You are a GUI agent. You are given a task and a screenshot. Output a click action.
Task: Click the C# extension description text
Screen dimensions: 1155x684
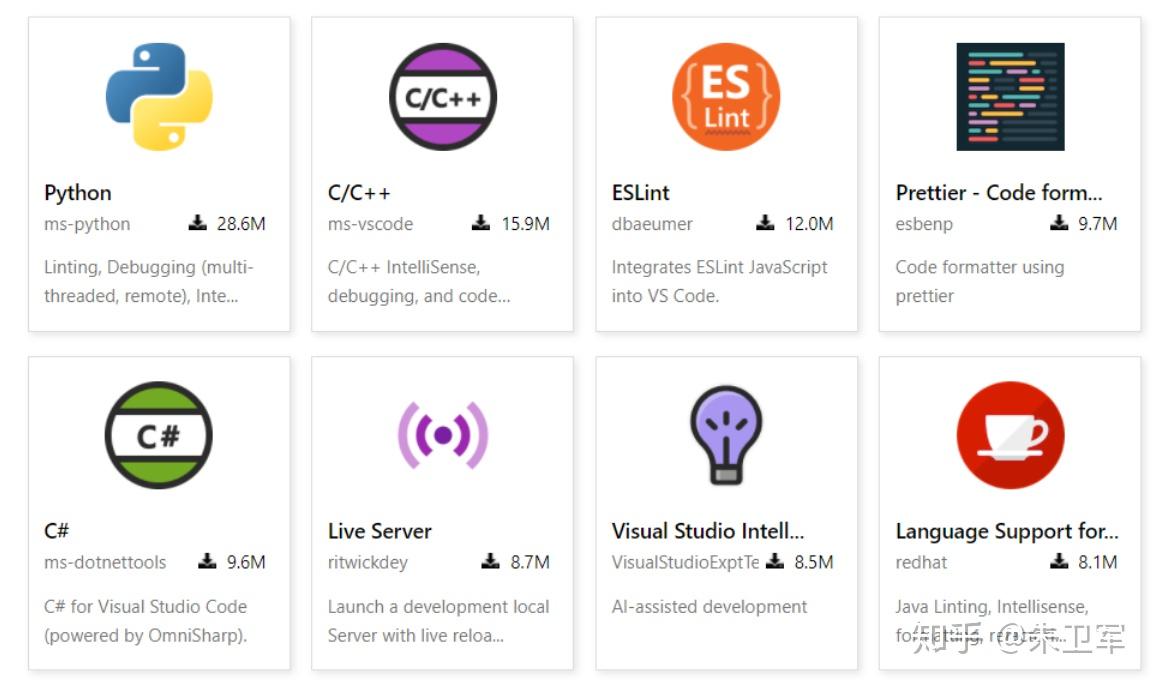(146, 621)
